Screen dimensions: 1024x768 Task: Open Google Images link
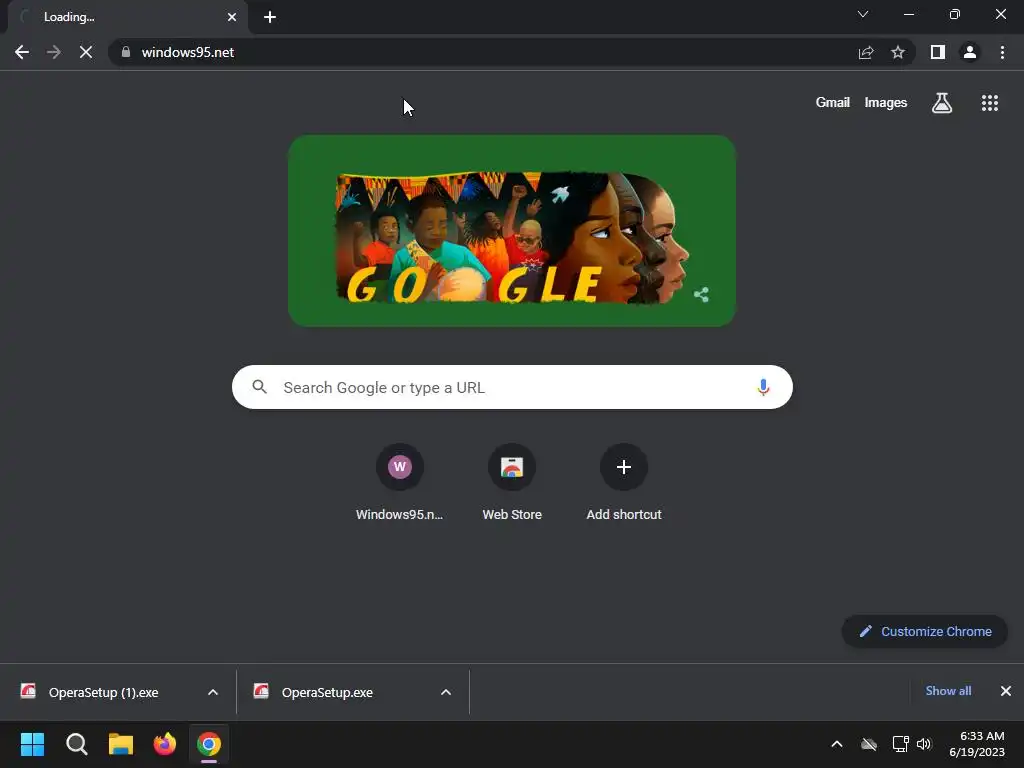(886, 103)
